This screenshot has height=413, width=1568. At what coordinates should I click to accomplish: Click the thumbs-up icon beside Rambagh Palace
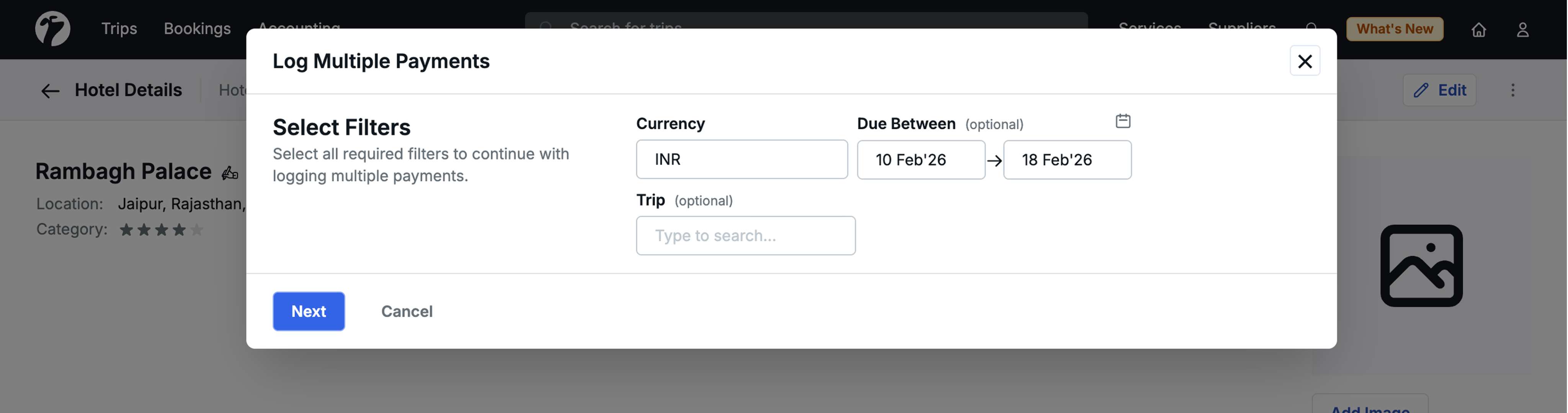[x=229, y=173]
